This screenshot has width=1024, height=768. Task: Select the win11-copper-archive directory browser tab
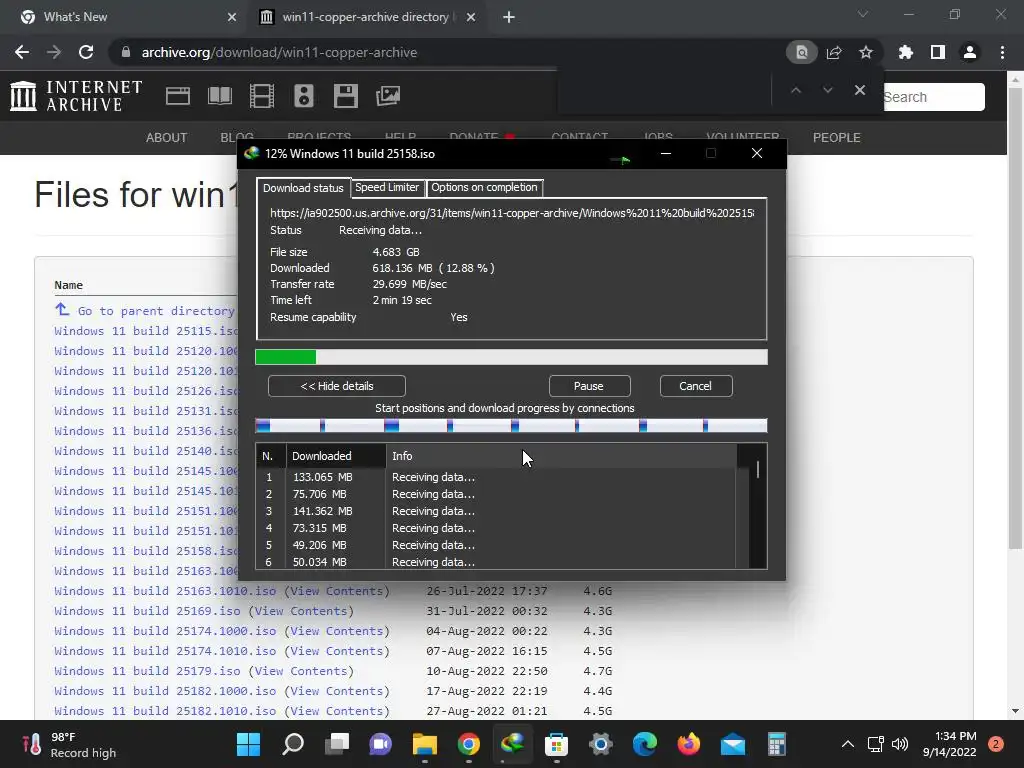point(366,17)
